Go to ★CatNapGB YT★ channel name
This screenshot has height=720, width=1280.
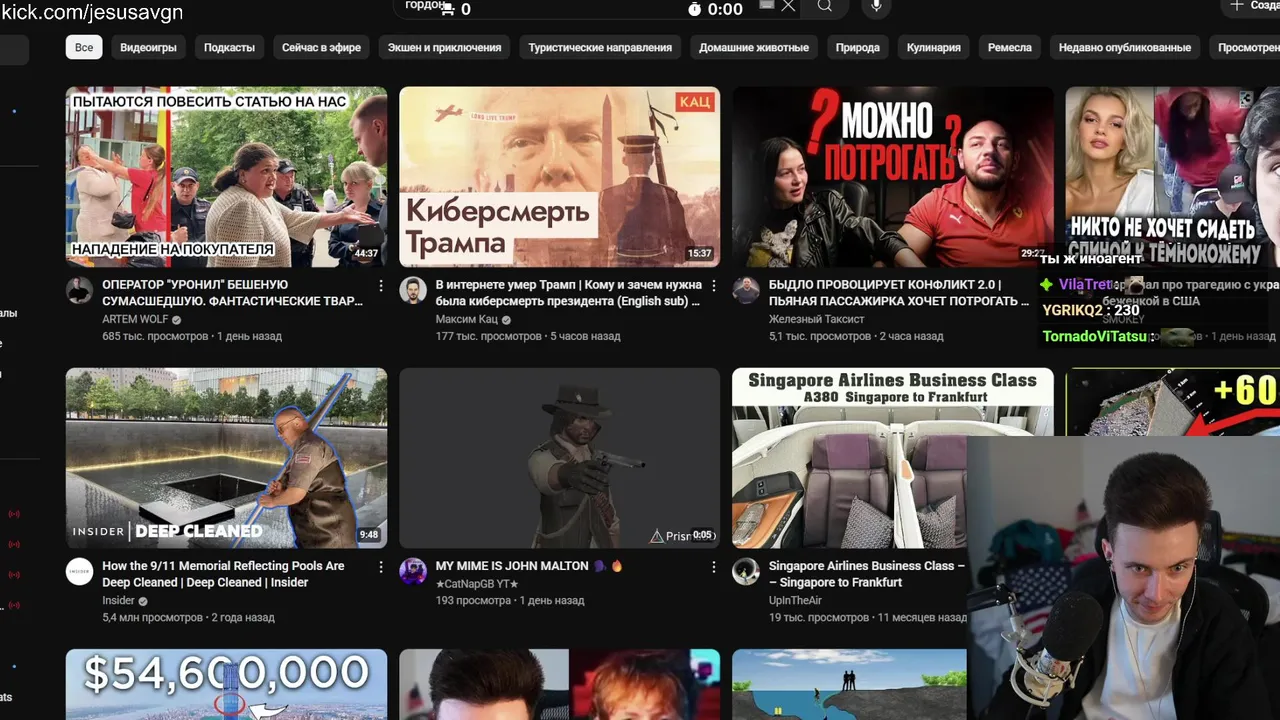pos(477,583)
